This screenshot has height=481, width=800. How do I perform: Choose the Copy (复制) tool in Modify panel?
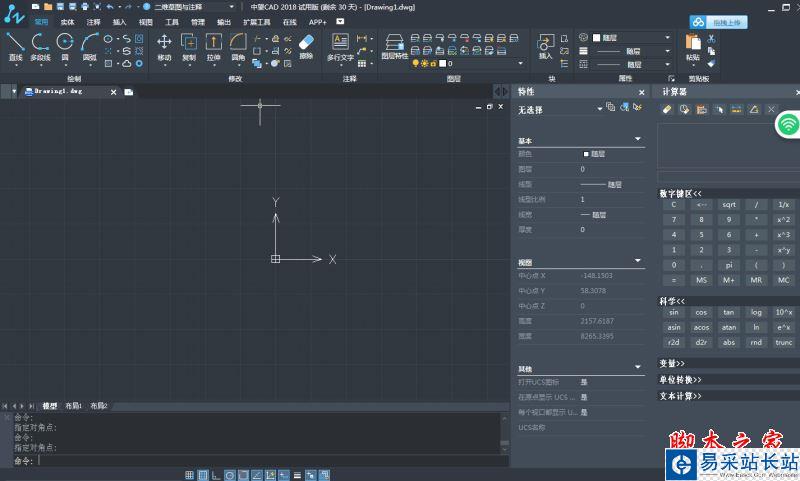(189, 46)
